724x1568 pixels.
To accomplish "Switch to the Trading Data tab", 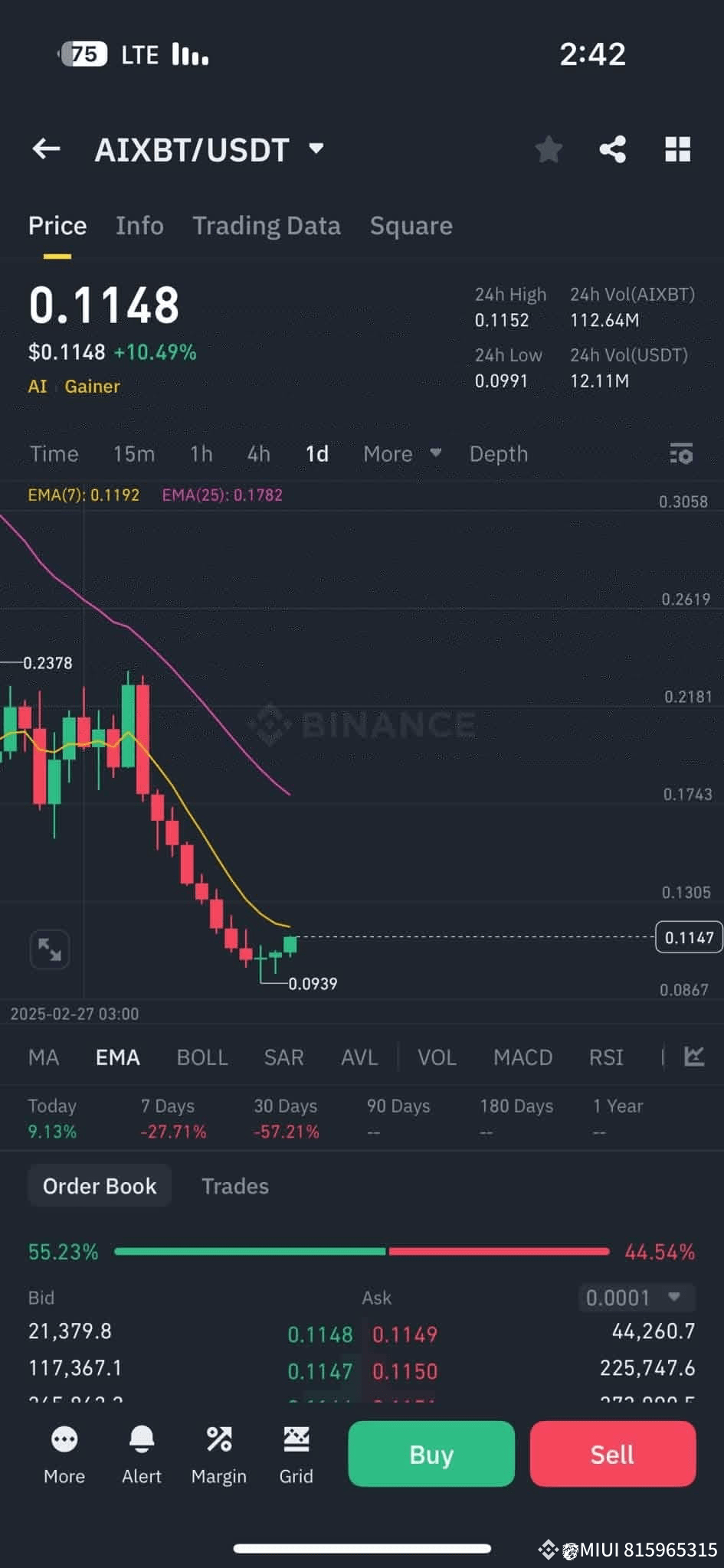I will 267,225.
